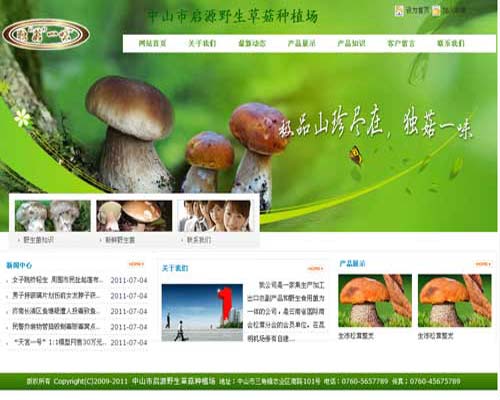Click the first product mushroom image
The width and height of the screenshot is (500, 400).
point(375,301)
